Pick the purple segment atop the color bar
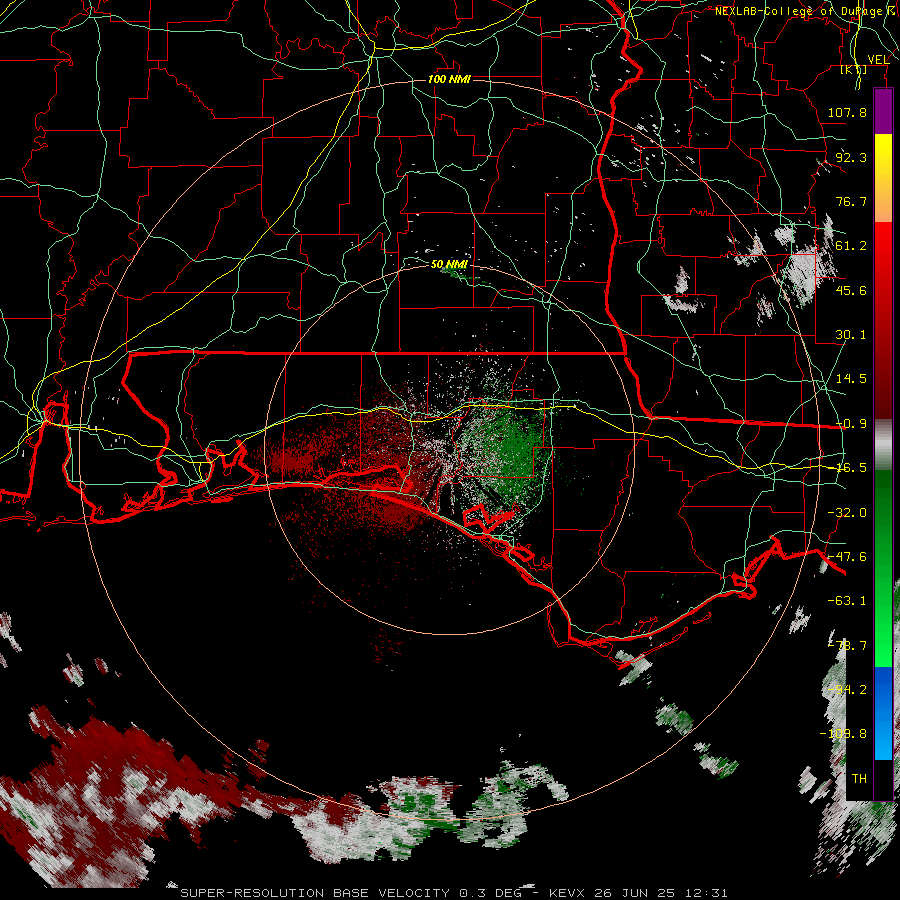The height and width of the screenshot is (900, 900). coord(883,111)
